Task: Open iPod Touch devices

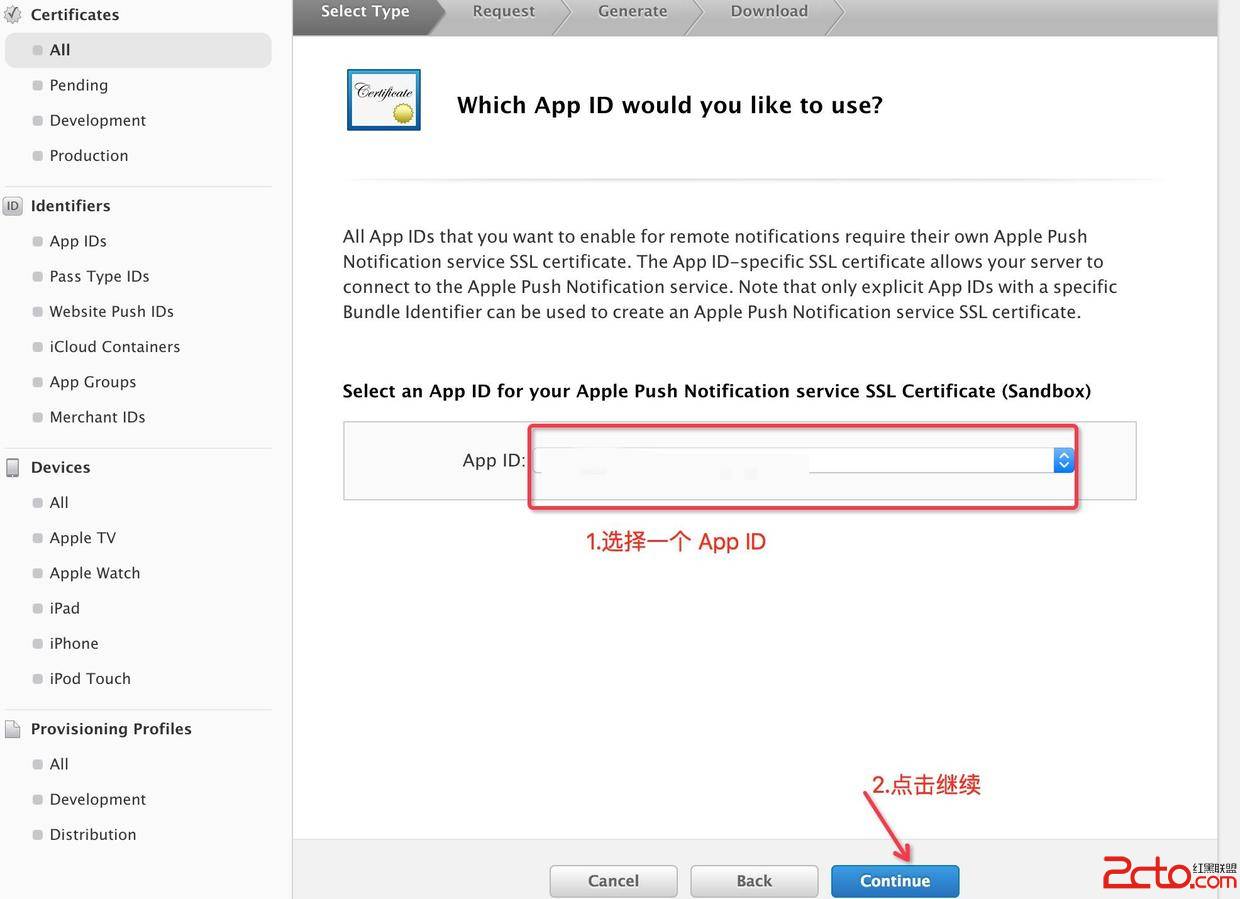Action: coord(89,678)
